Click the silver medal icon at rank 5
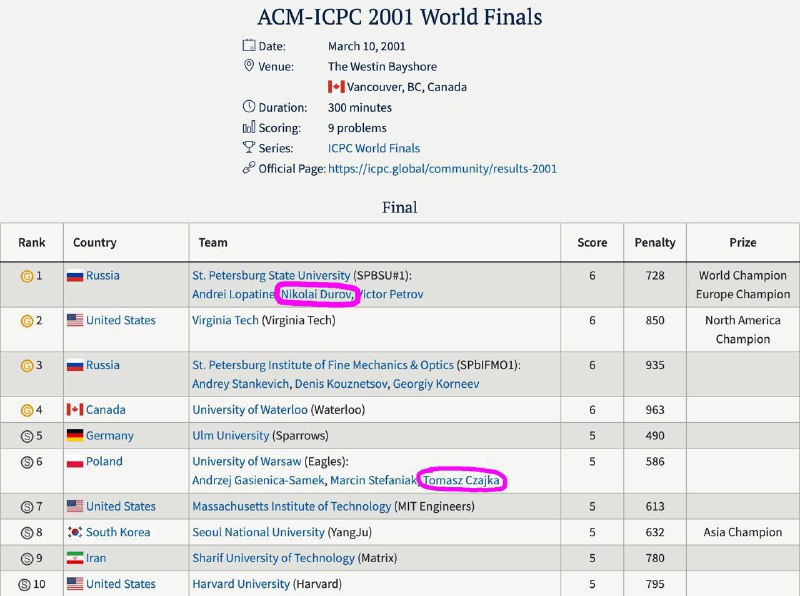800x596 pixels. point(27,436)
